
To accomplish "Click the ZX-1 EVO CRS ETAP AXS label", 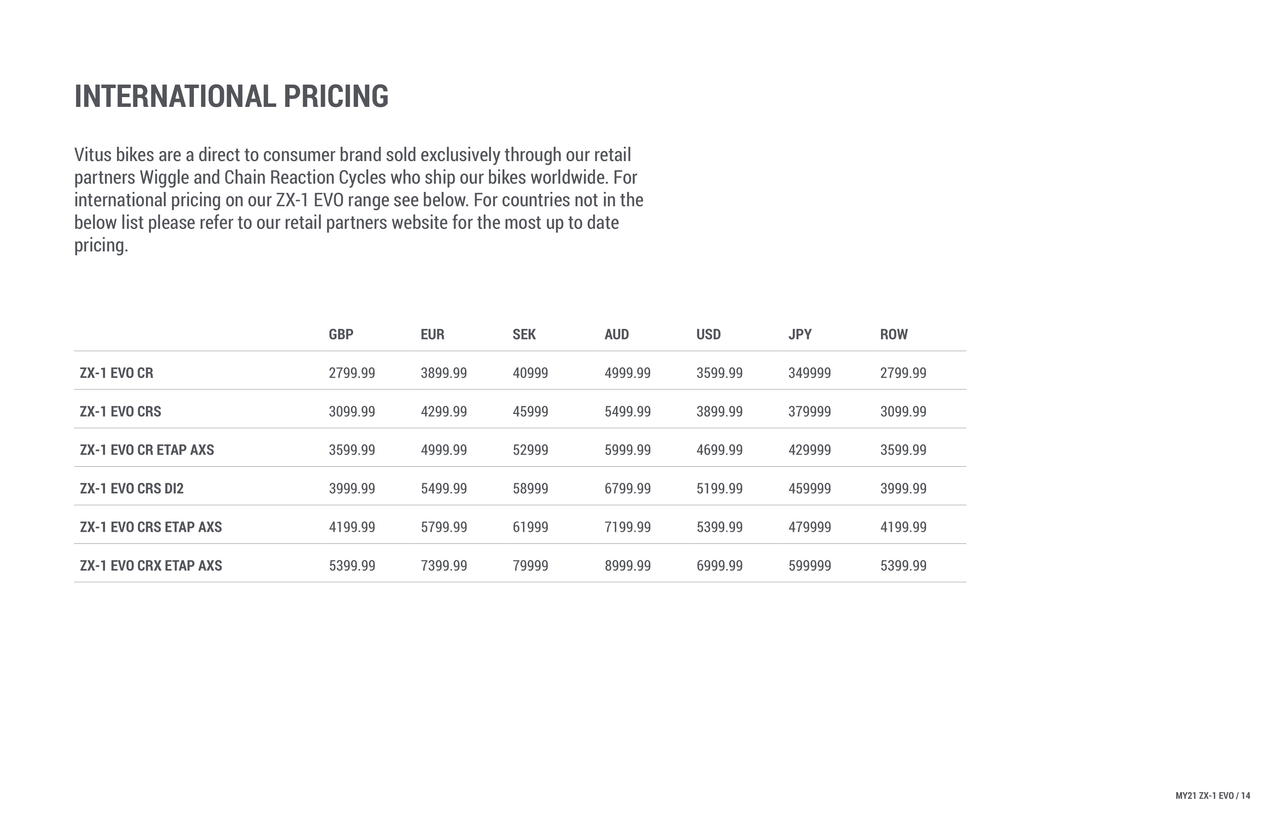I will 151,527.
